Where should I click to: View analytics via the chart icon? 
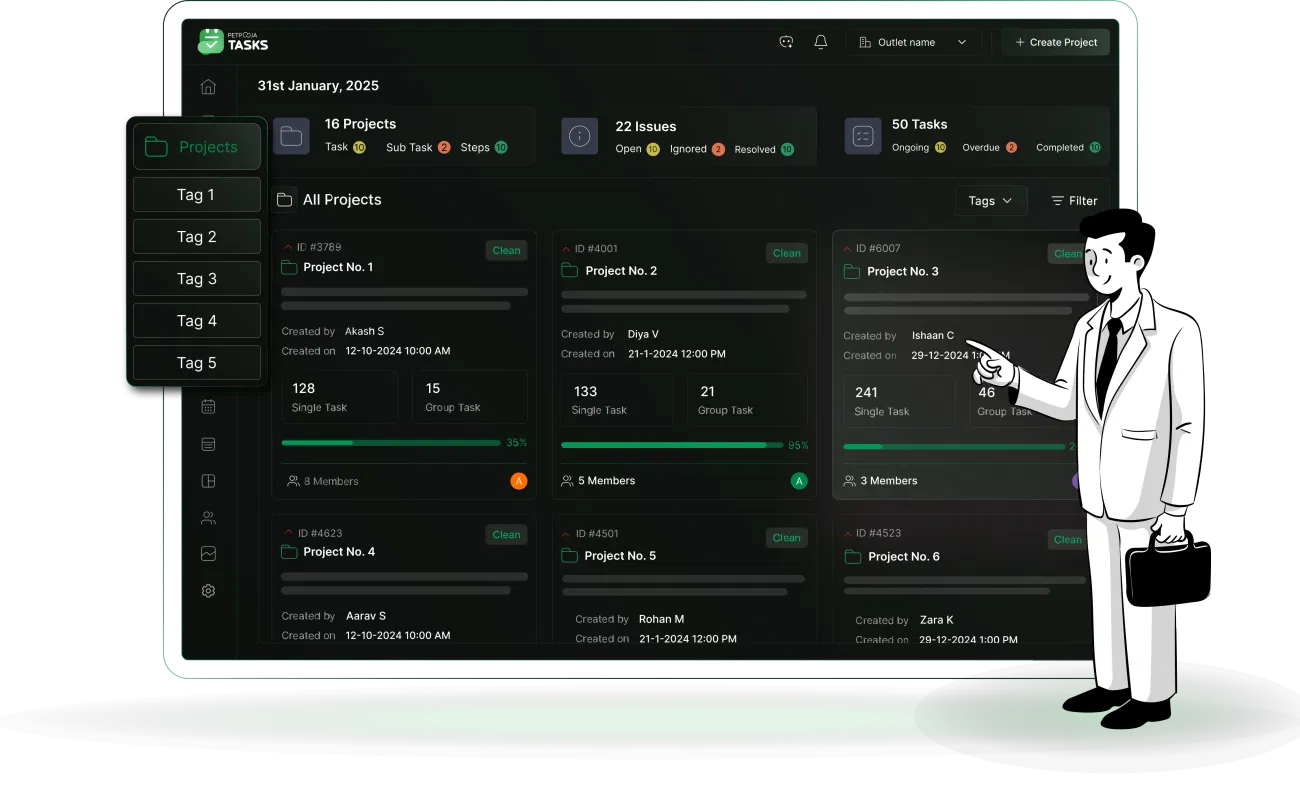click(x=208, y=553)
